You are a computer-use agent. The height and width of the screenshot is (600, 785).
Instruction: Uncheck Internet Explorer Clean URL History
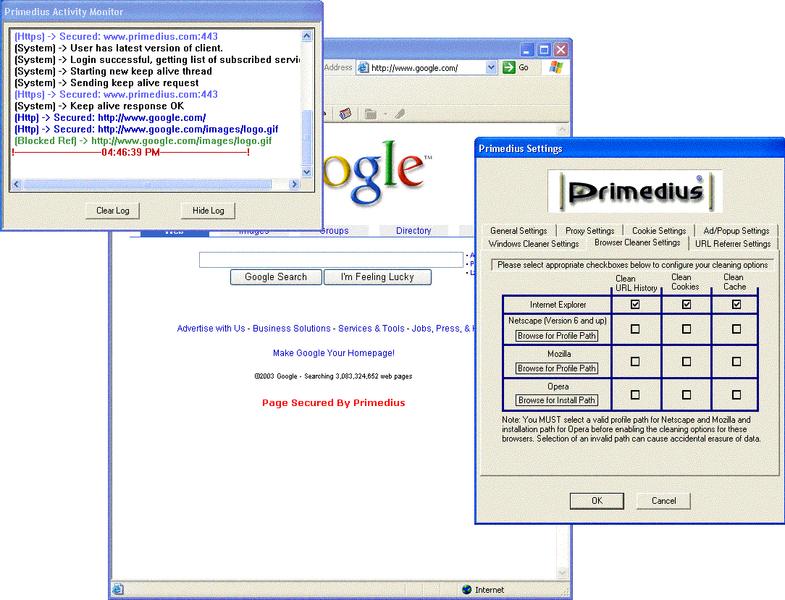coord(635,304)
